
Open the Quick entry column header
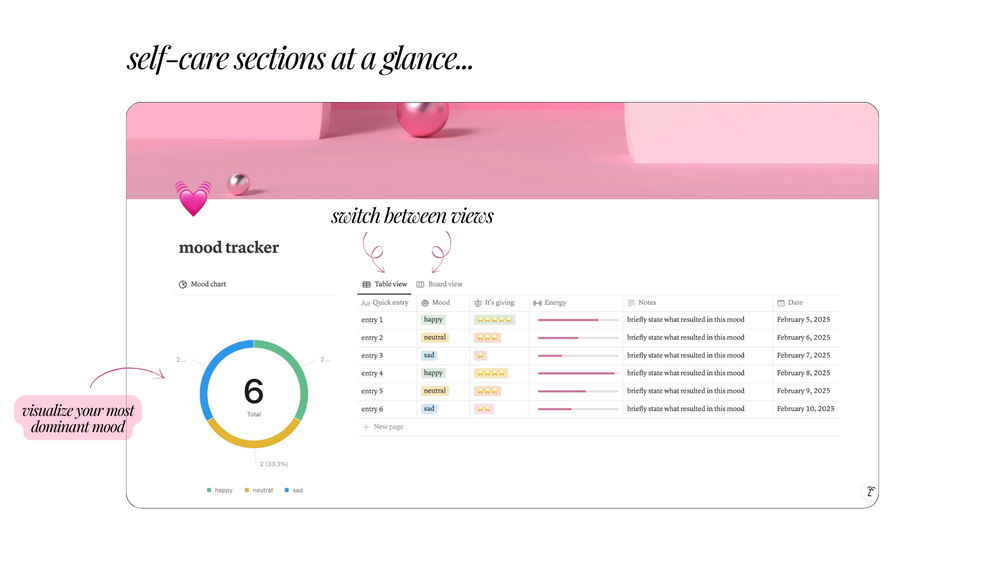[x=386, y=302]
